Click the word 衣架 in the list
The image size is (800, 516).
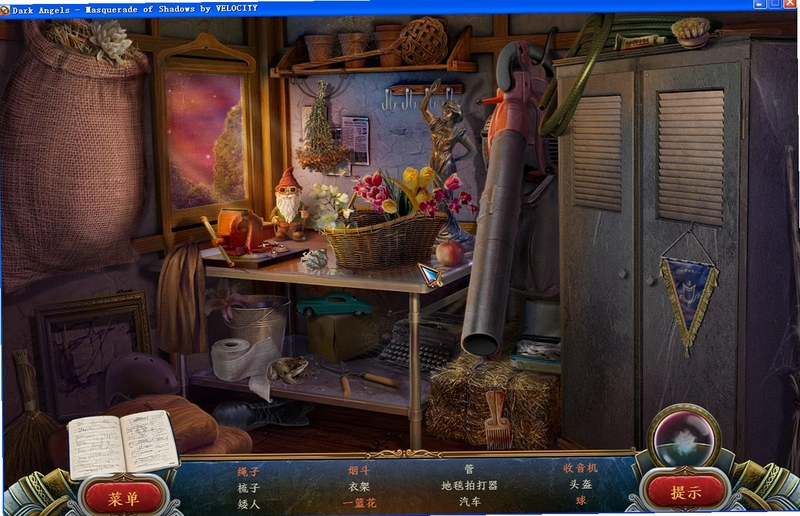tap(359, 486)
